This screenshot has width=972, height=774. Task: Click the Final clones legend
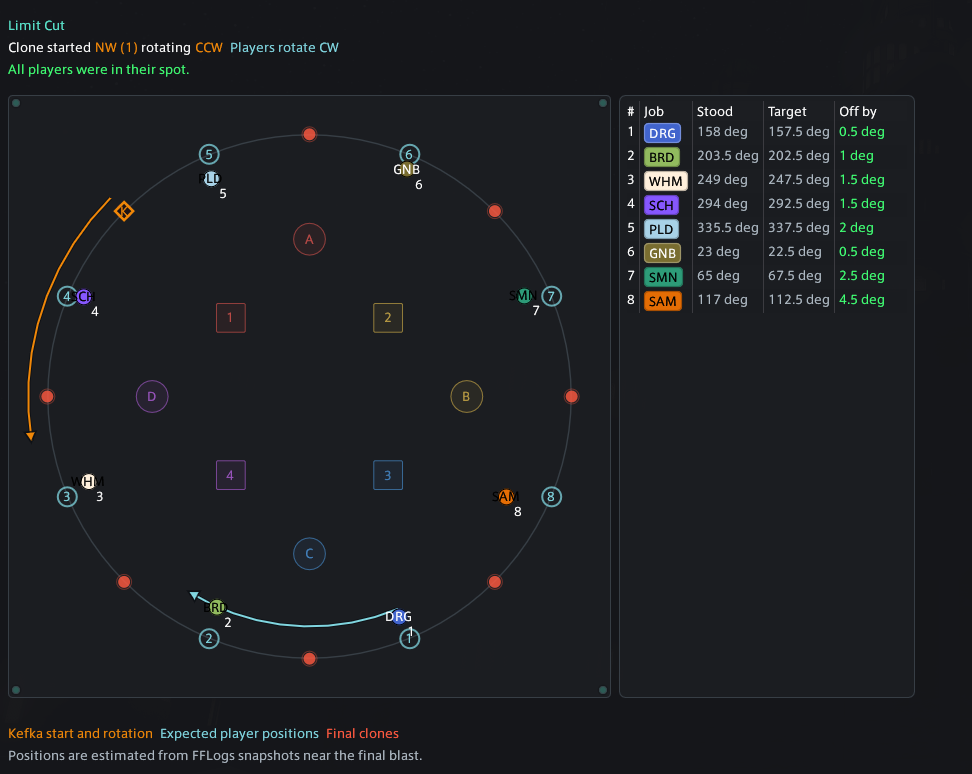tap(362, 733)
